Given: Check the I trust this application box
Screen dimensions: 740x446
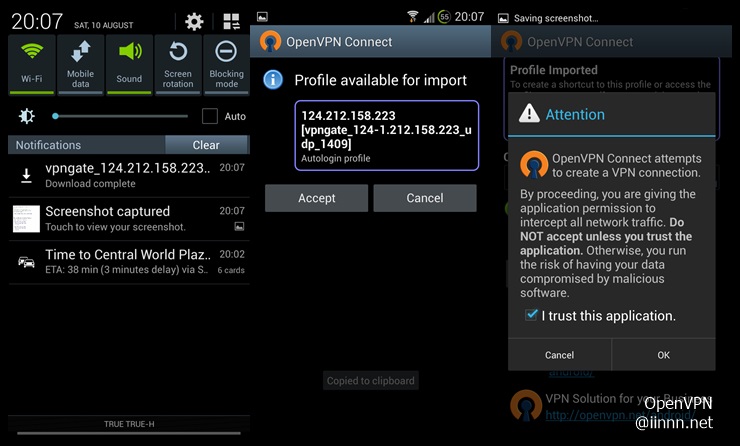Looking at the screenshot, I should 532,315.
